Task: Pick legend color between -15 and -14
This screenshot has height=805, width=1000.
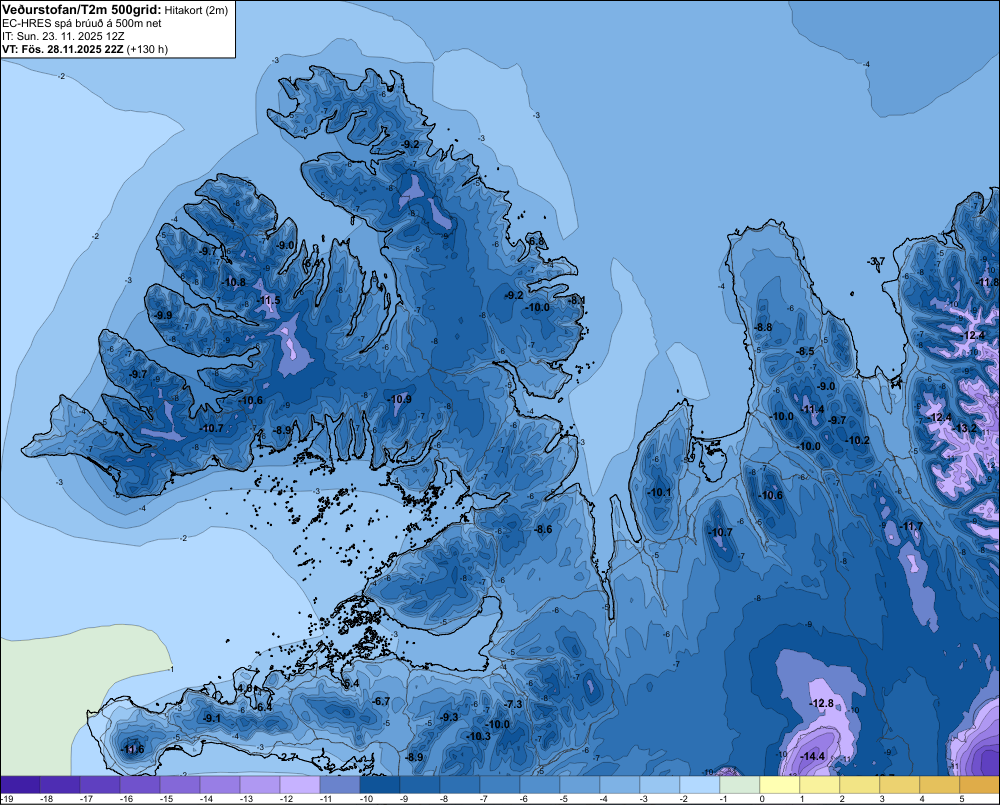Action: coord(180,785)
